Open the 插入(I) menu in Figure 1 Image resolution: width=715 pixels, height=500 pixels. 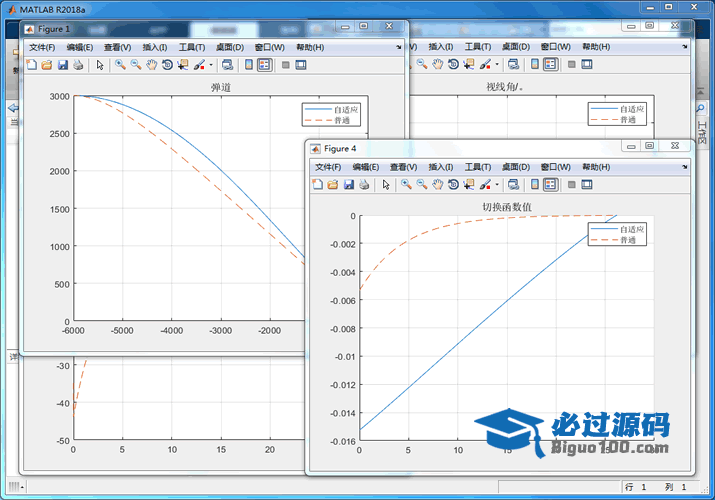click(x=155, y=47)
